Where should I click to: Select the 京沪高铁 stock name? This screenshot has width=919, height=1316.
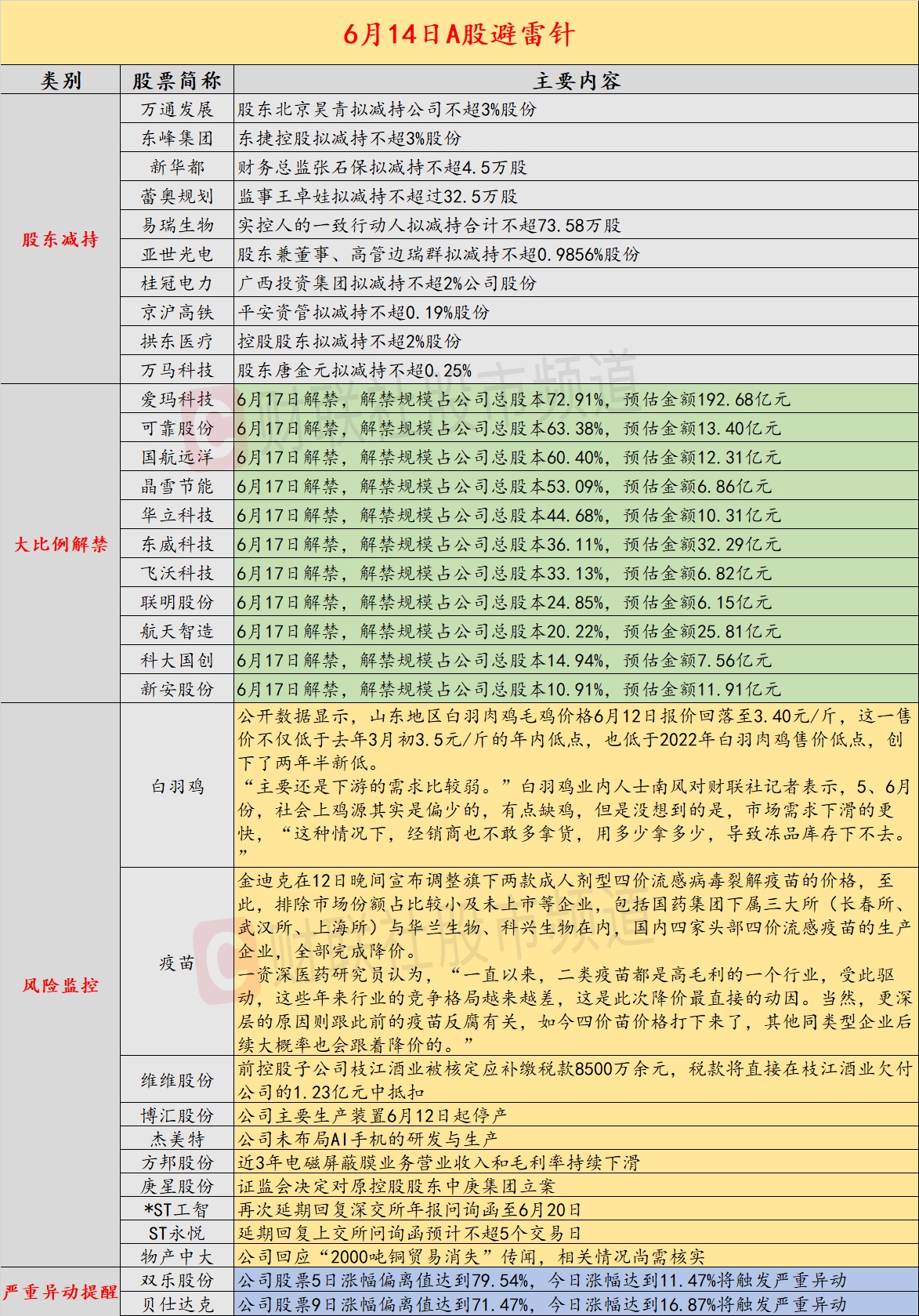click(177, 312)
